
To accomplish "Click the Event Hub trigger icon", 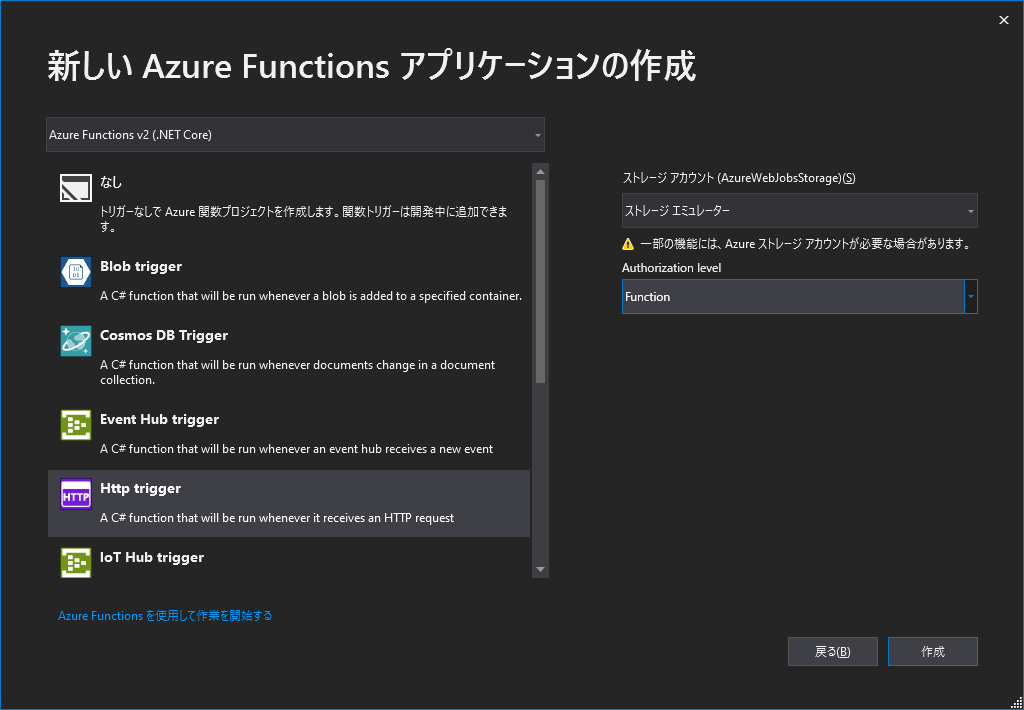I will tap(76, 425).
